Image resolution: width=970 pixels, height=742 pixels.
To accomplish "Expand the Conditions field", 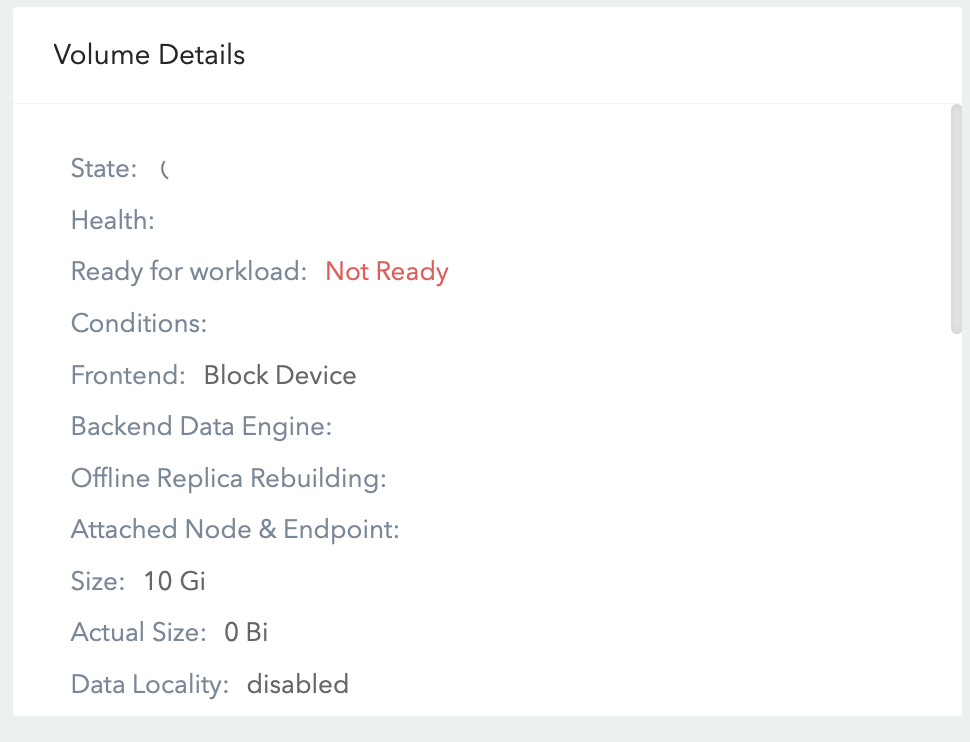I will point(138,323).
